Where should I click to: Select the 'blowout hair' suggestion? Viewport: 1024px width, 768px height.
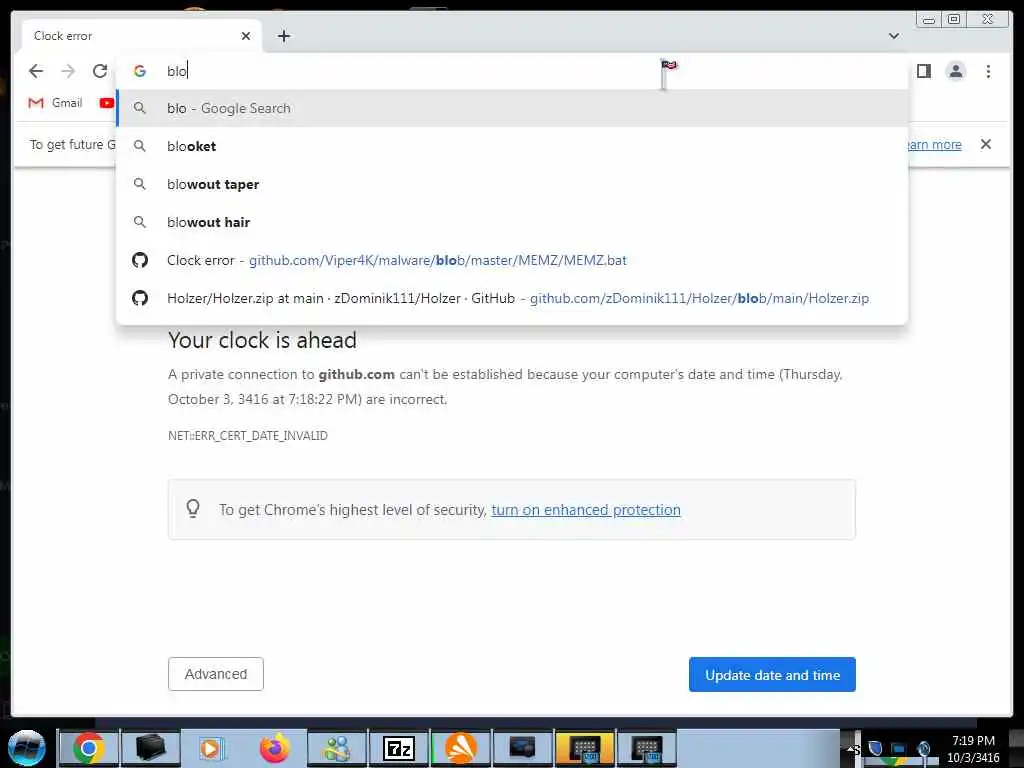coord(512,222)
